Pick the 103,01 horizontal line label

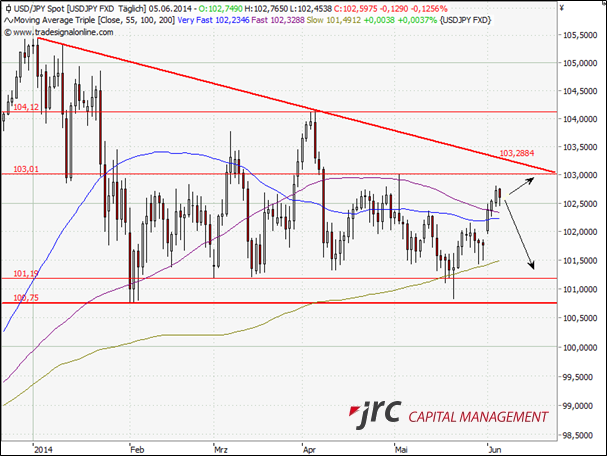(26, 170)
